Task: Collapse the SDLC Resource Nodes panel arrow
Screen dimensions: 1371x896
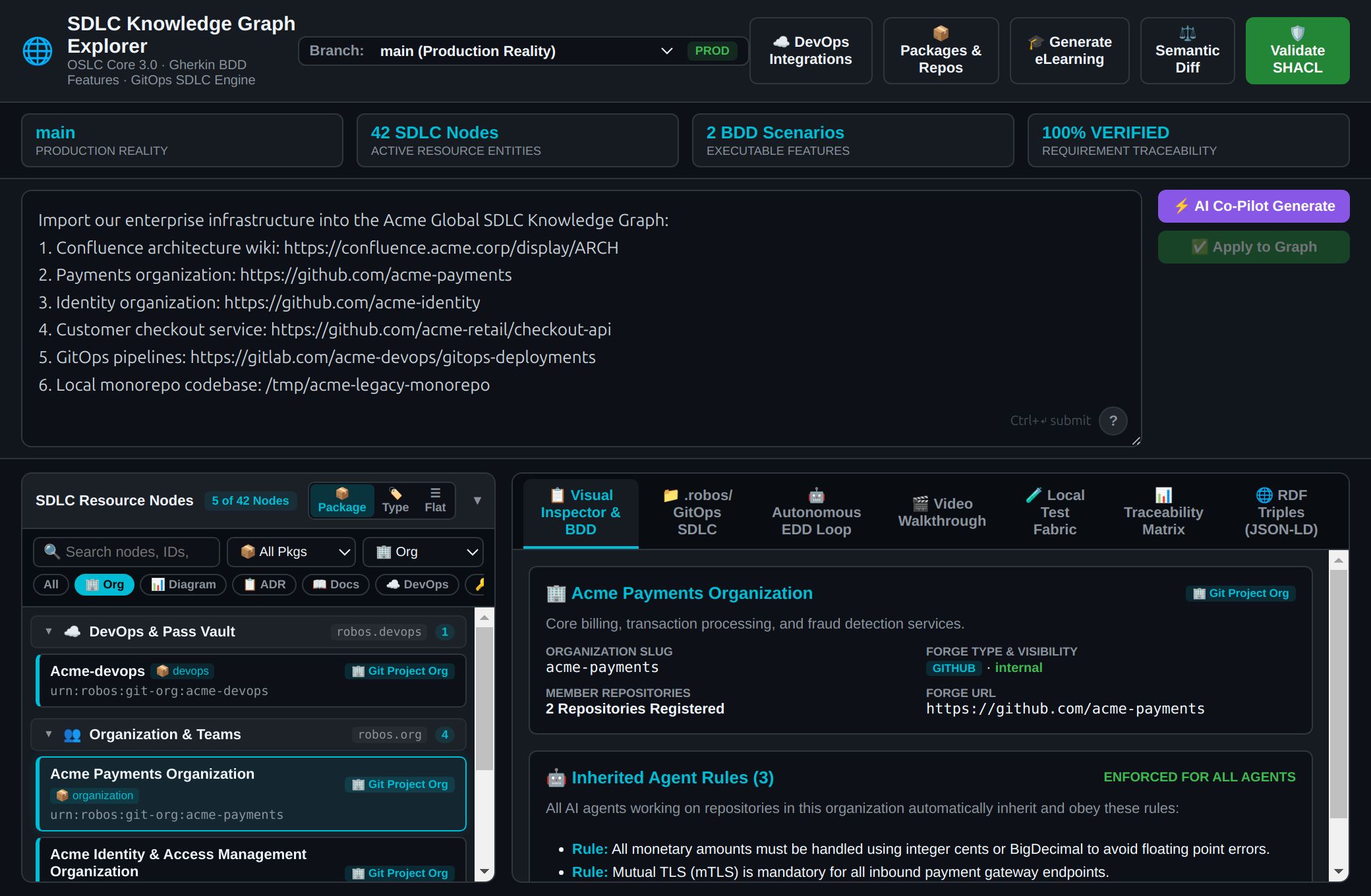Action: [477, 501]
